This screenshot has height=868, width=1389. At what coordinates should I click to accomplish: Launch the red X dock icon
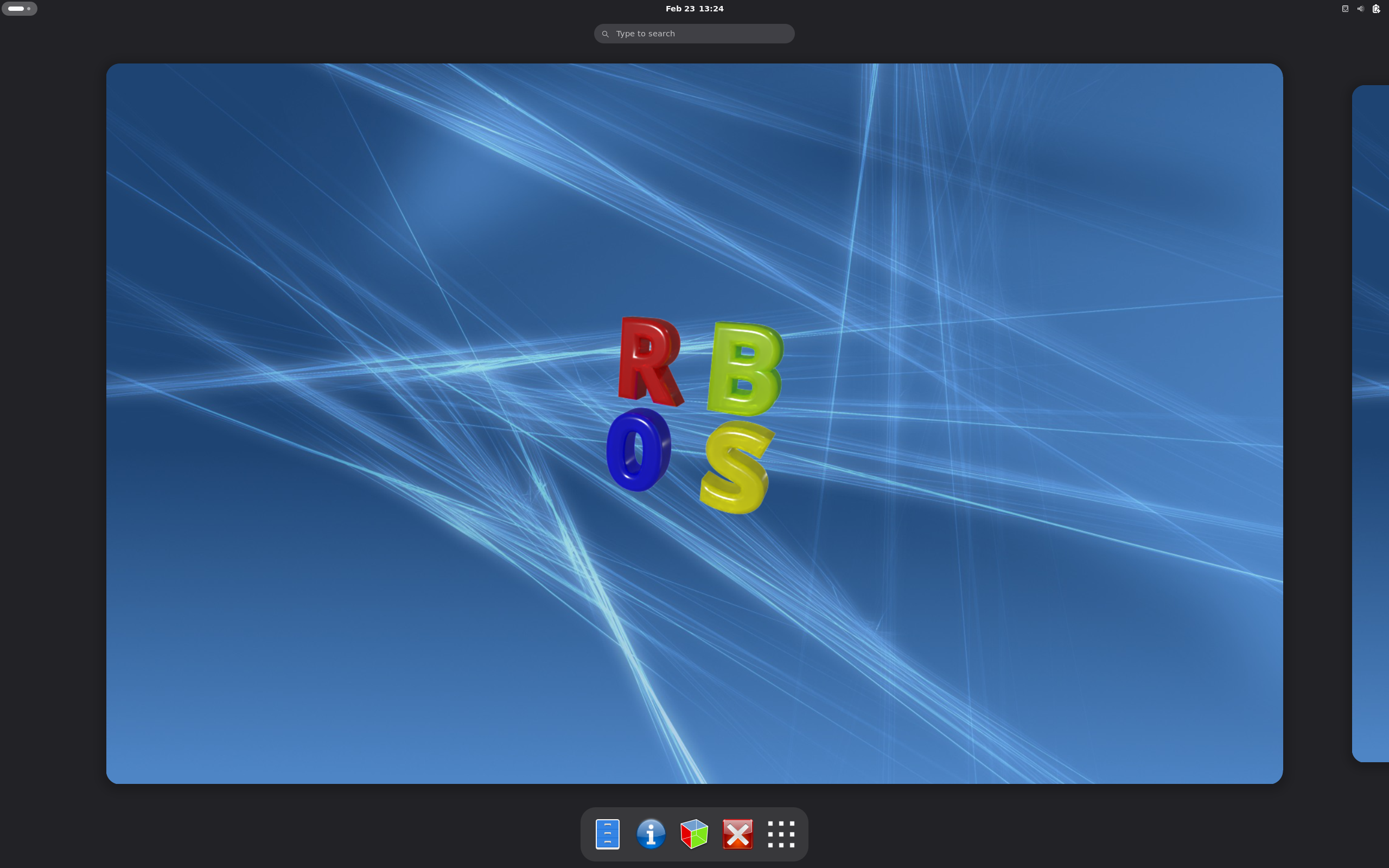(x=737, y=834)
